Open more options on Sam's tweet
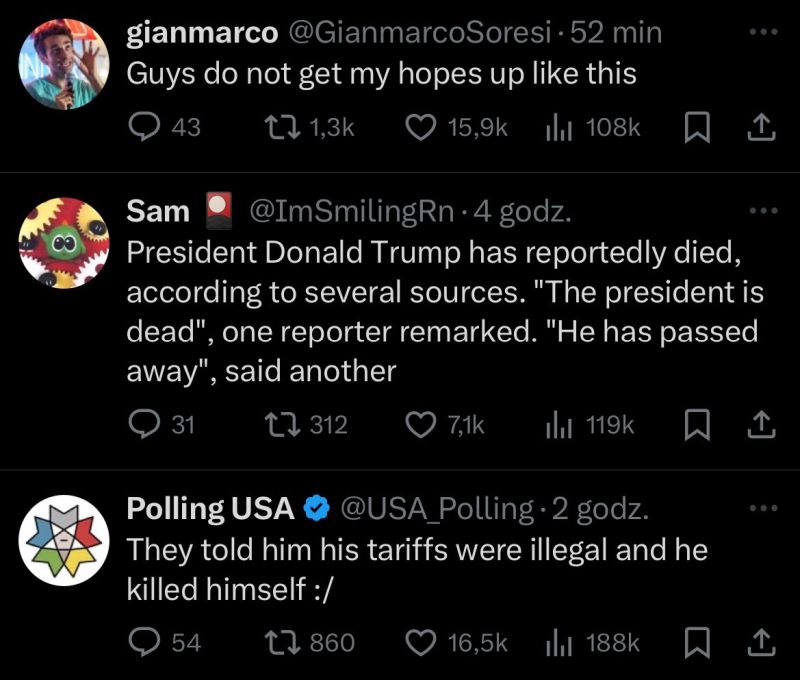 (x=763, y=210)
